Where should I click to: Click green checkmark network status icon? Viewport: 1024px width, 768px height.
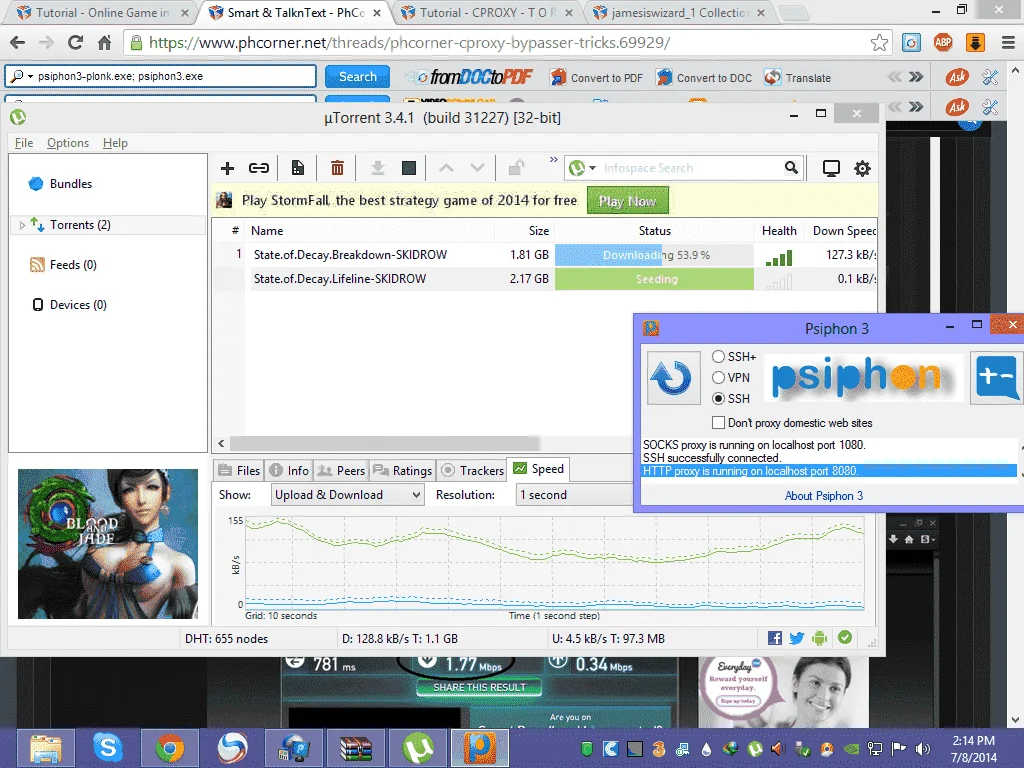(x=845, y=637)
